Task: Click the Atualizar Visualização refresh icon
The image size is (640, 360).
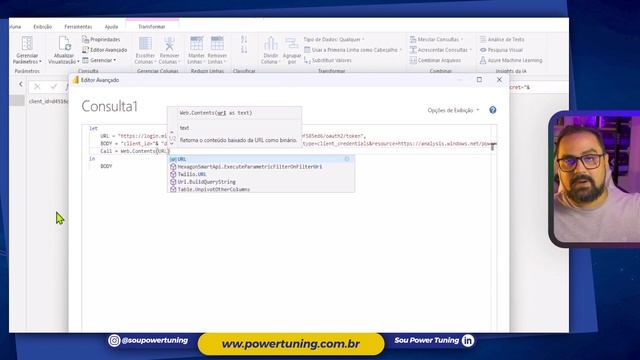Action: tap(64, 44)
